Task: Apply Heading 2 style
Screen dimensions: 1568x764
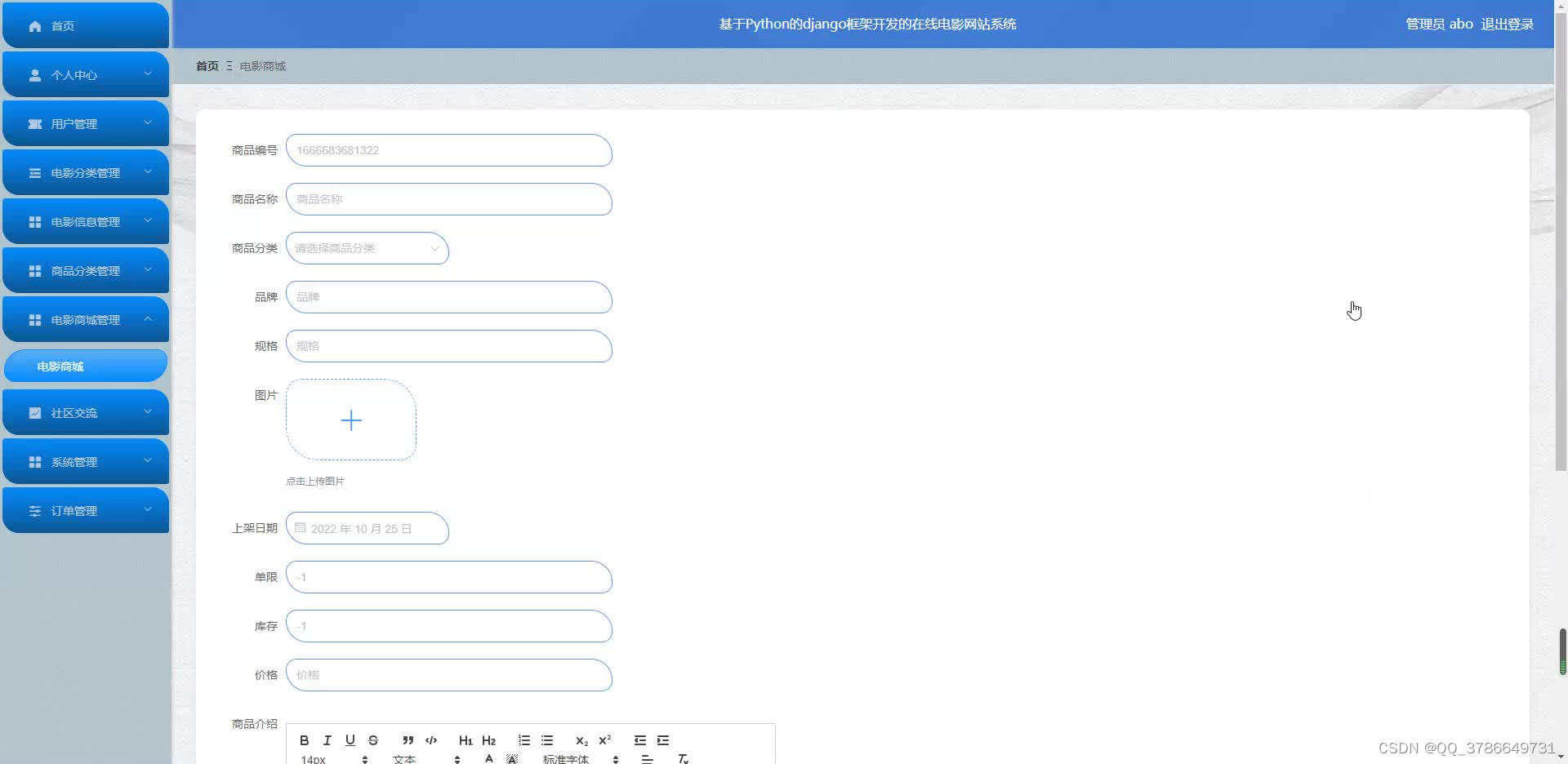Action: tap(488, 740)
